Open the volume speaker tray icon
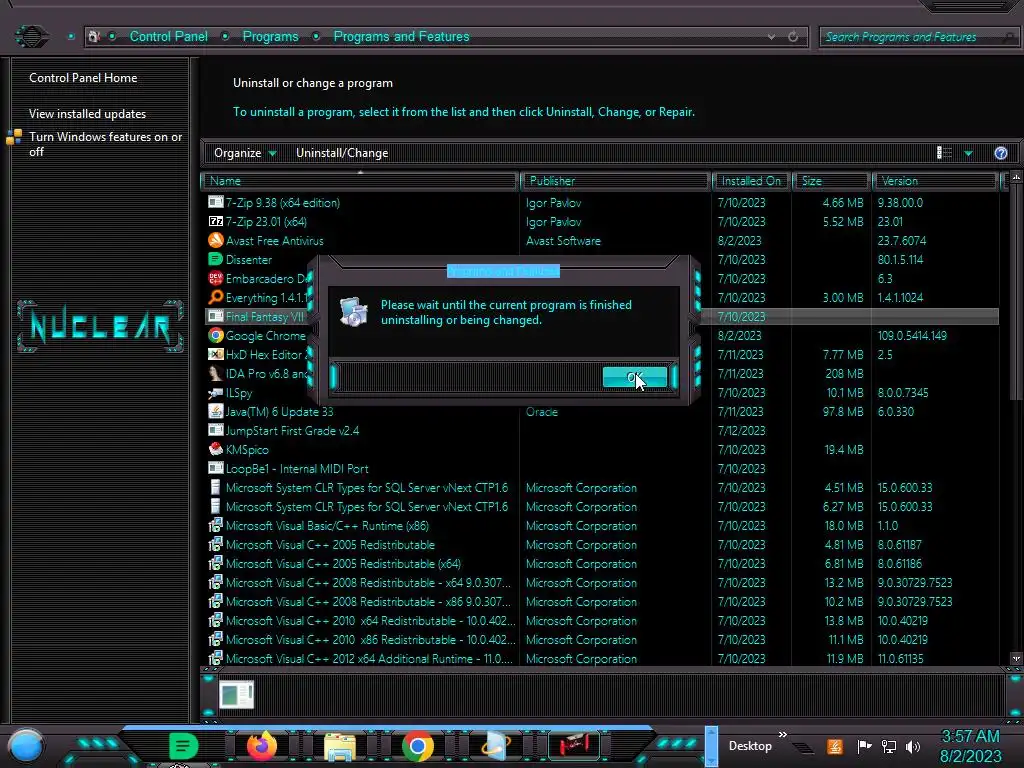The width and height of the screenshot is (1024, 768). pyautogui.click(x=913, y=746)
